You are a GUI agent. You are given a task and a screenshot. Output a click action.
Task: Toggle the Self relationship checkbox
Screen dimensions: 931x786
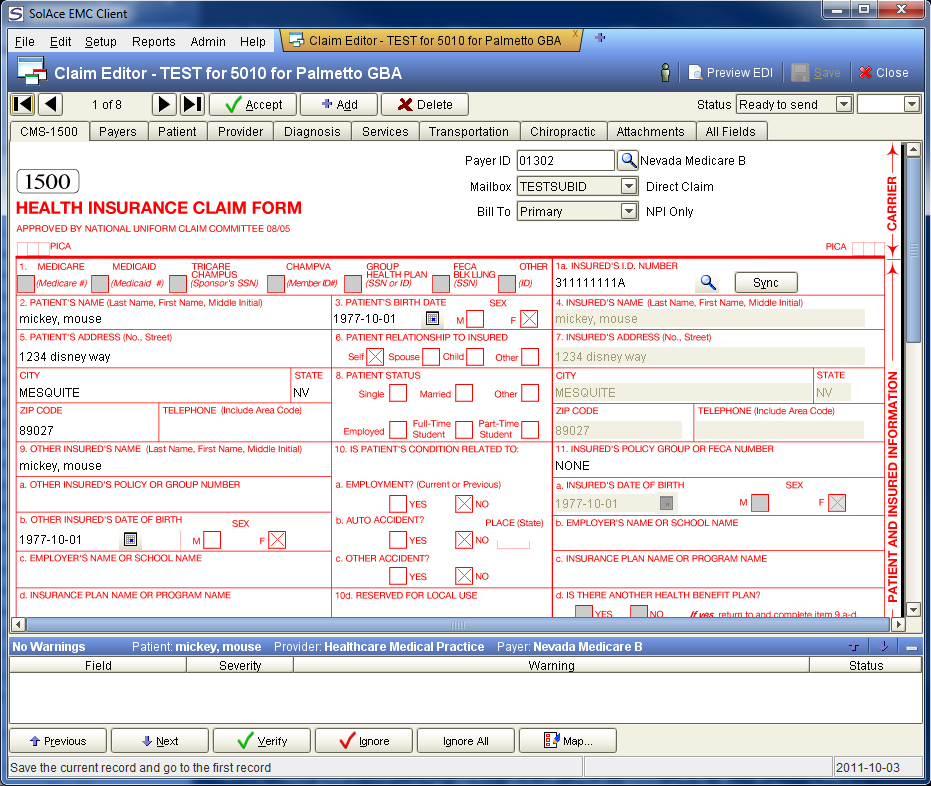click(375, 357)
